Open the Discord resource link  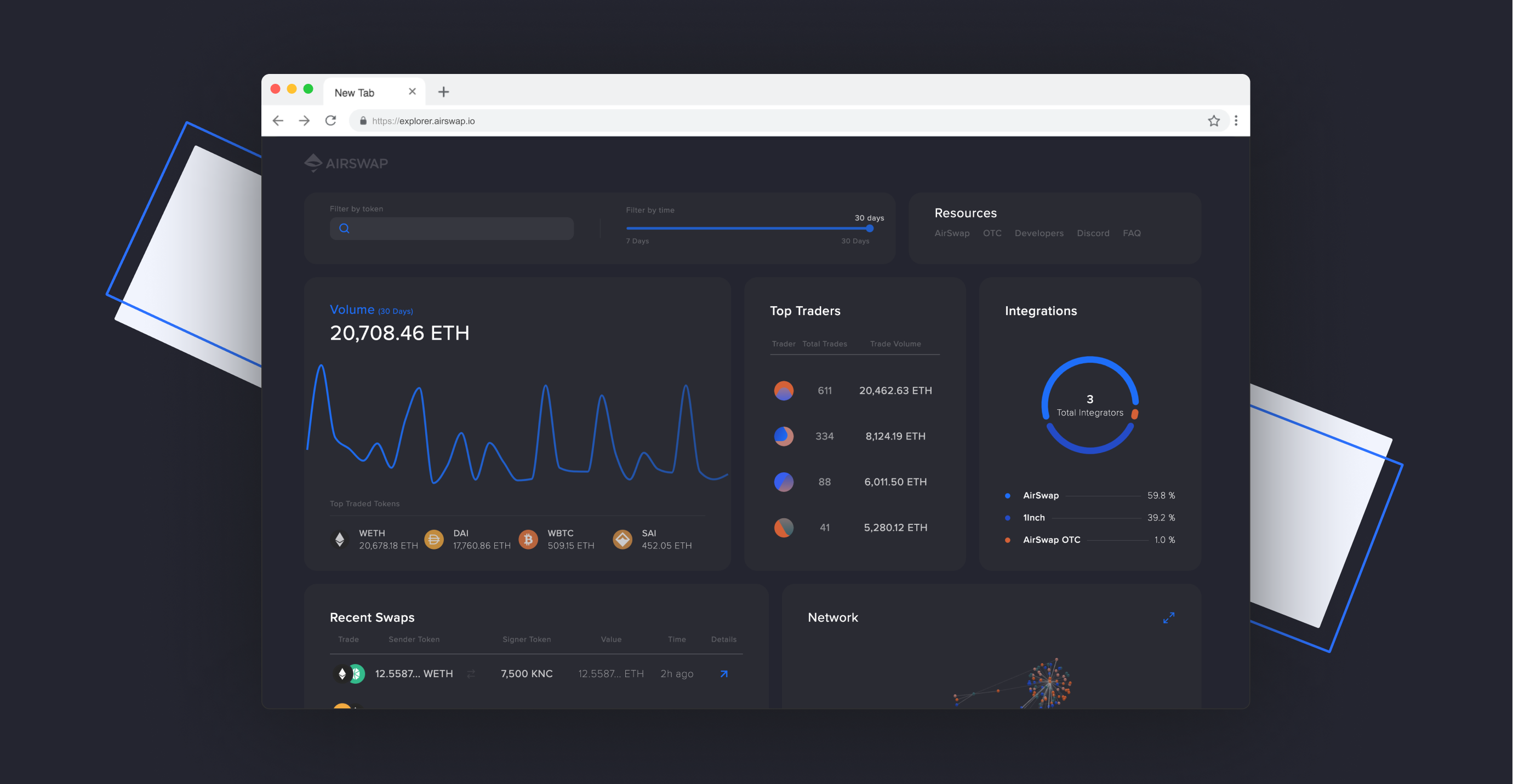pyautogui.click(x=1093, y=233)
